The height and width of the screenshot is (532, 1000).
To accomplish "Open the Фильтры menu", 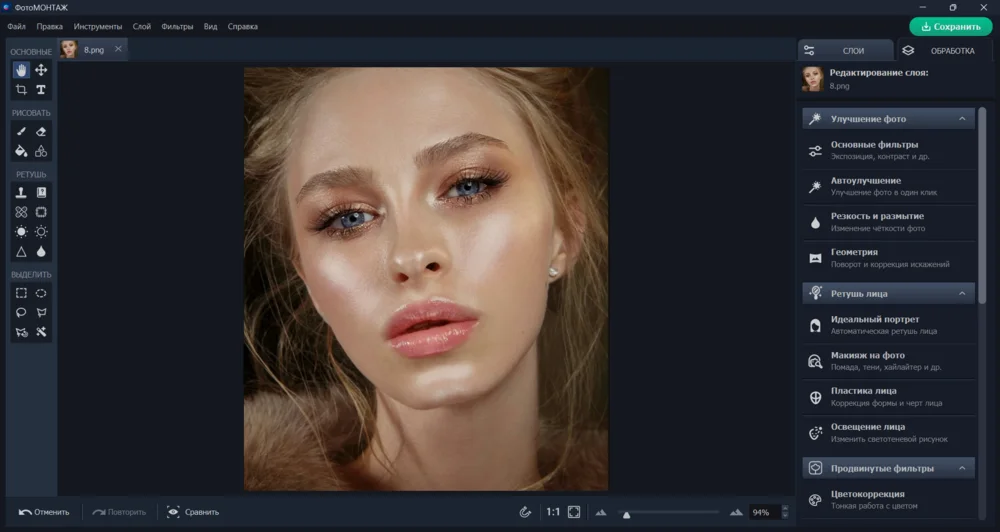I will 177,26.
